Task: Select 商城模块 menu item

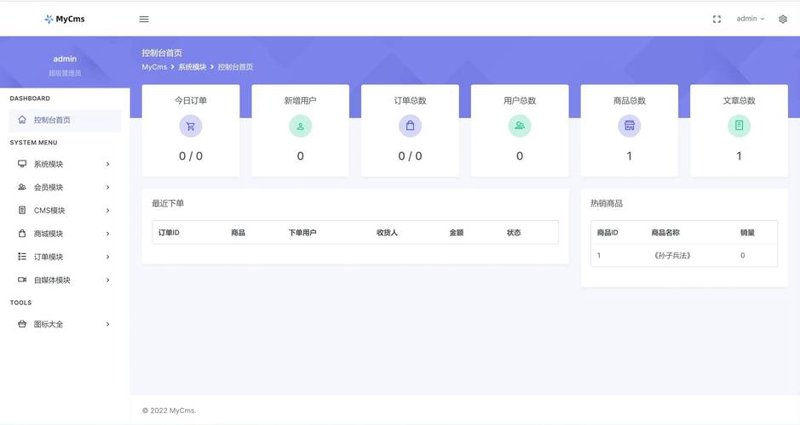Action: tap(65, 234)
